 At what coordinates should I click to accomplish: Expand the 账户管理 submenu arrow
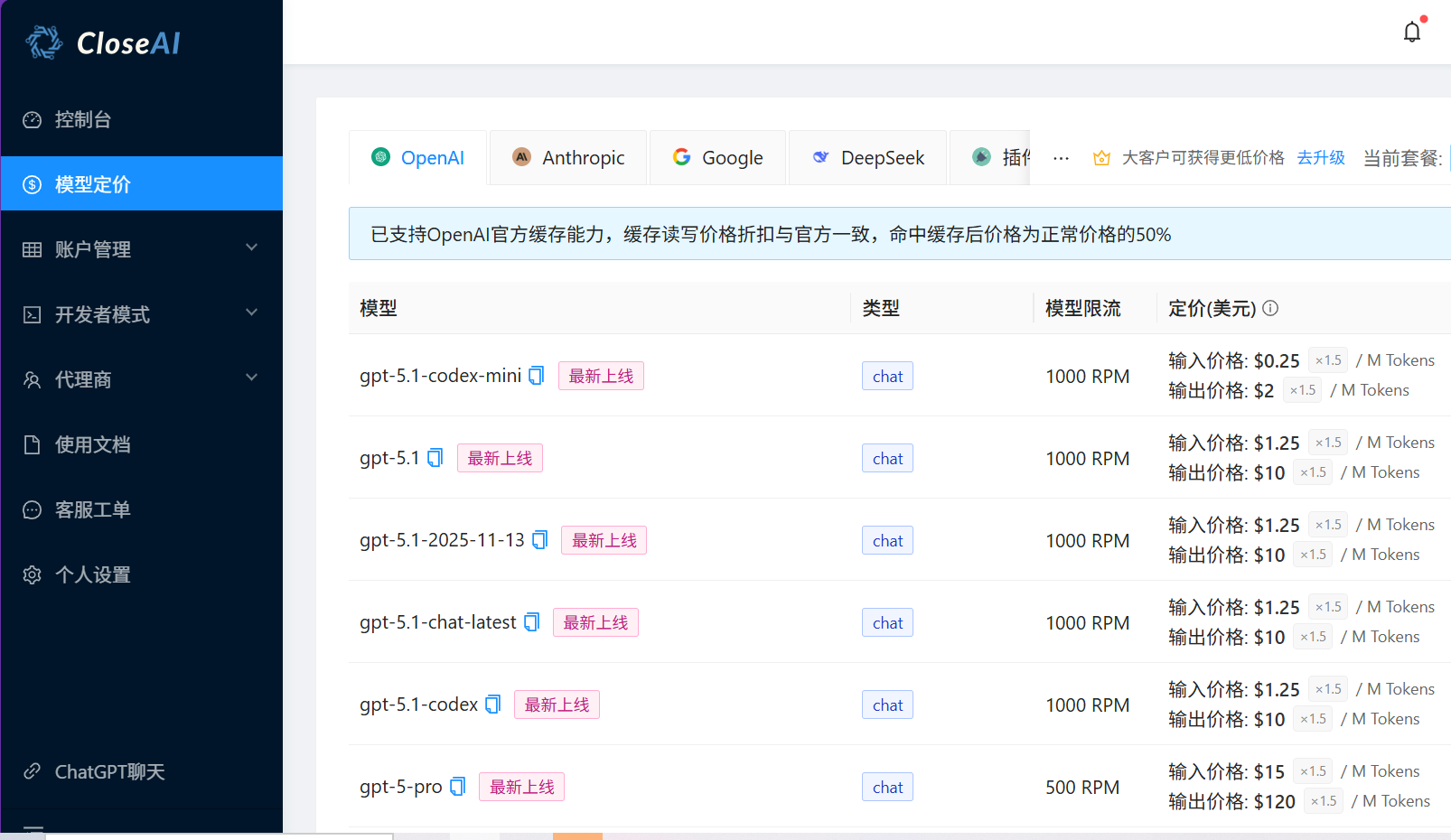(x=252, y=247)
